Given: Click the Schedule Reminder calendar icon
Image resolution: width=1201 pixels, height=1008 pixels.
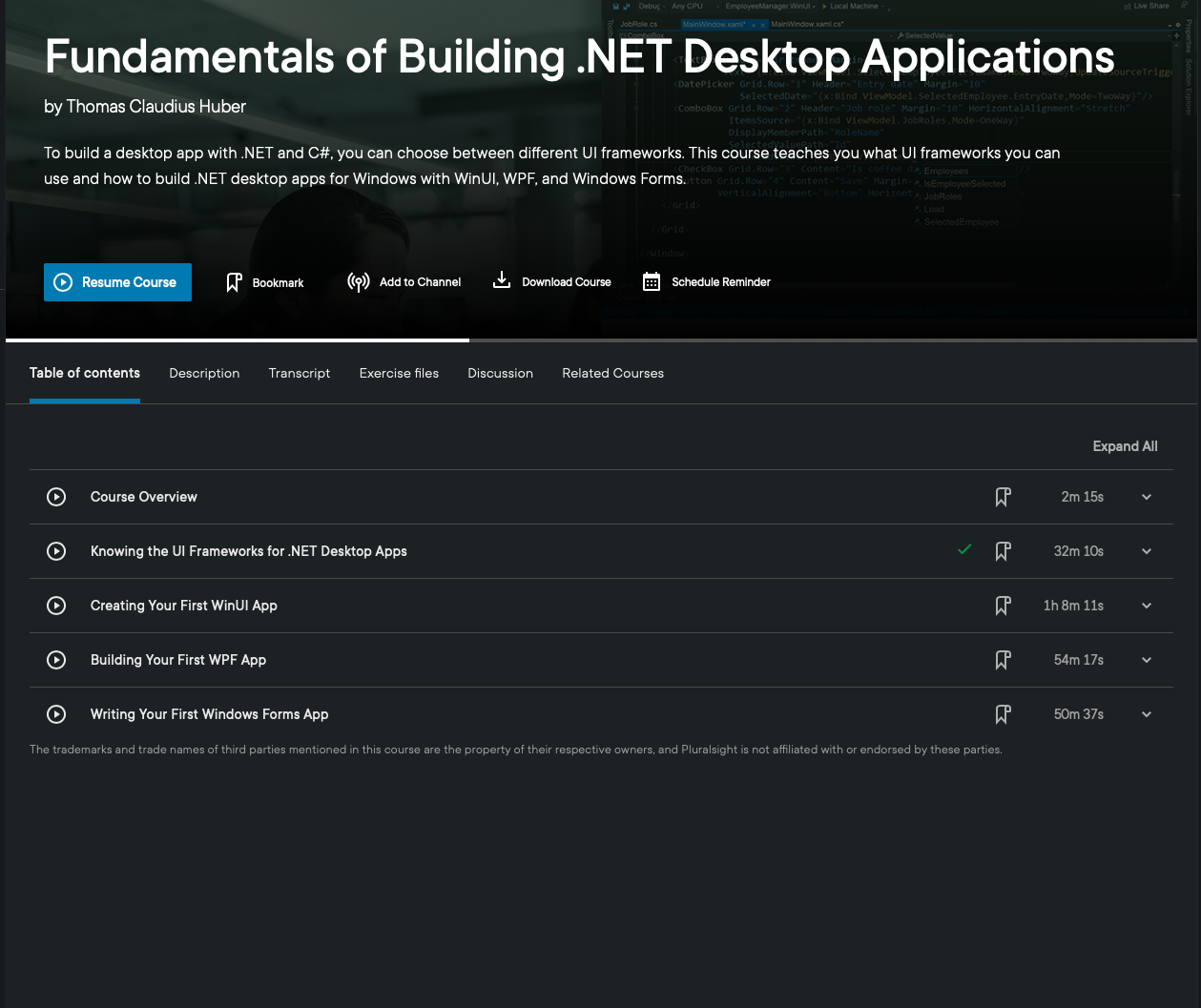Looking at the screenshot, I should 652,282.
